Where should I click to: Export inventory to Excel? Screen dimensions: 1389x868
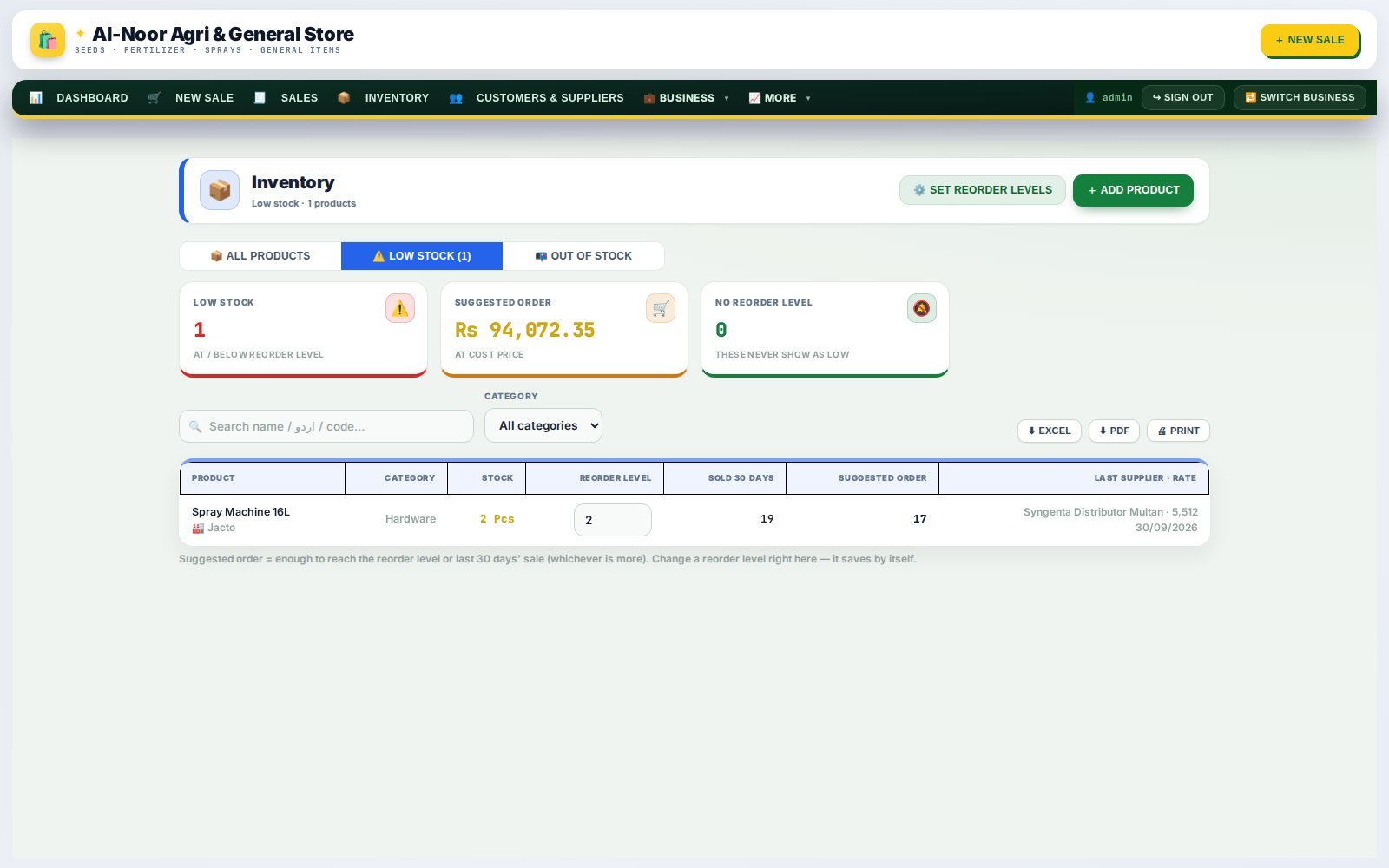(1050, 431)
